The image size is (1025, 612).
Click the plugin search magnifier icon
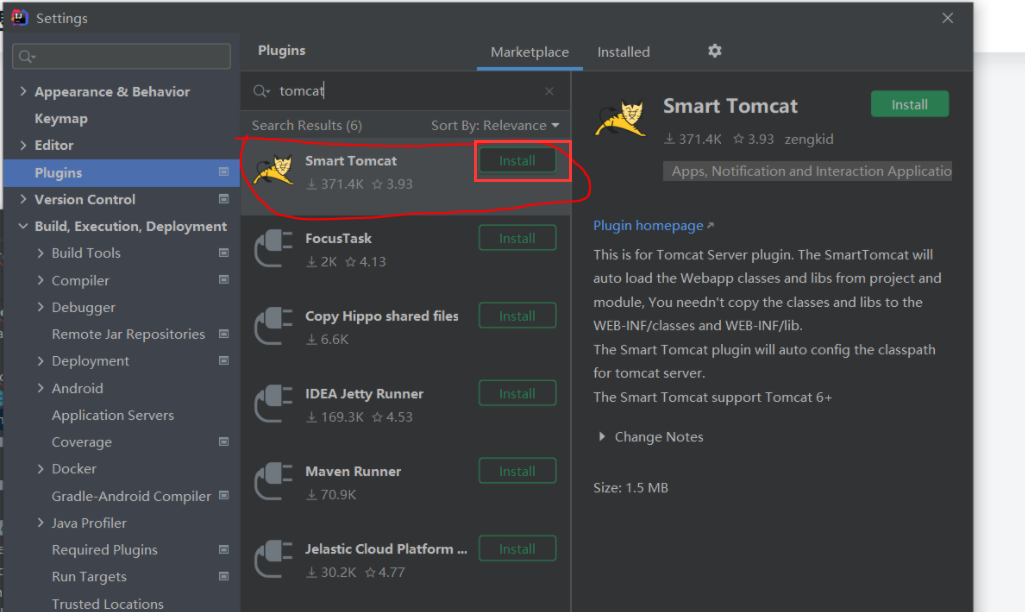[261, 91]
